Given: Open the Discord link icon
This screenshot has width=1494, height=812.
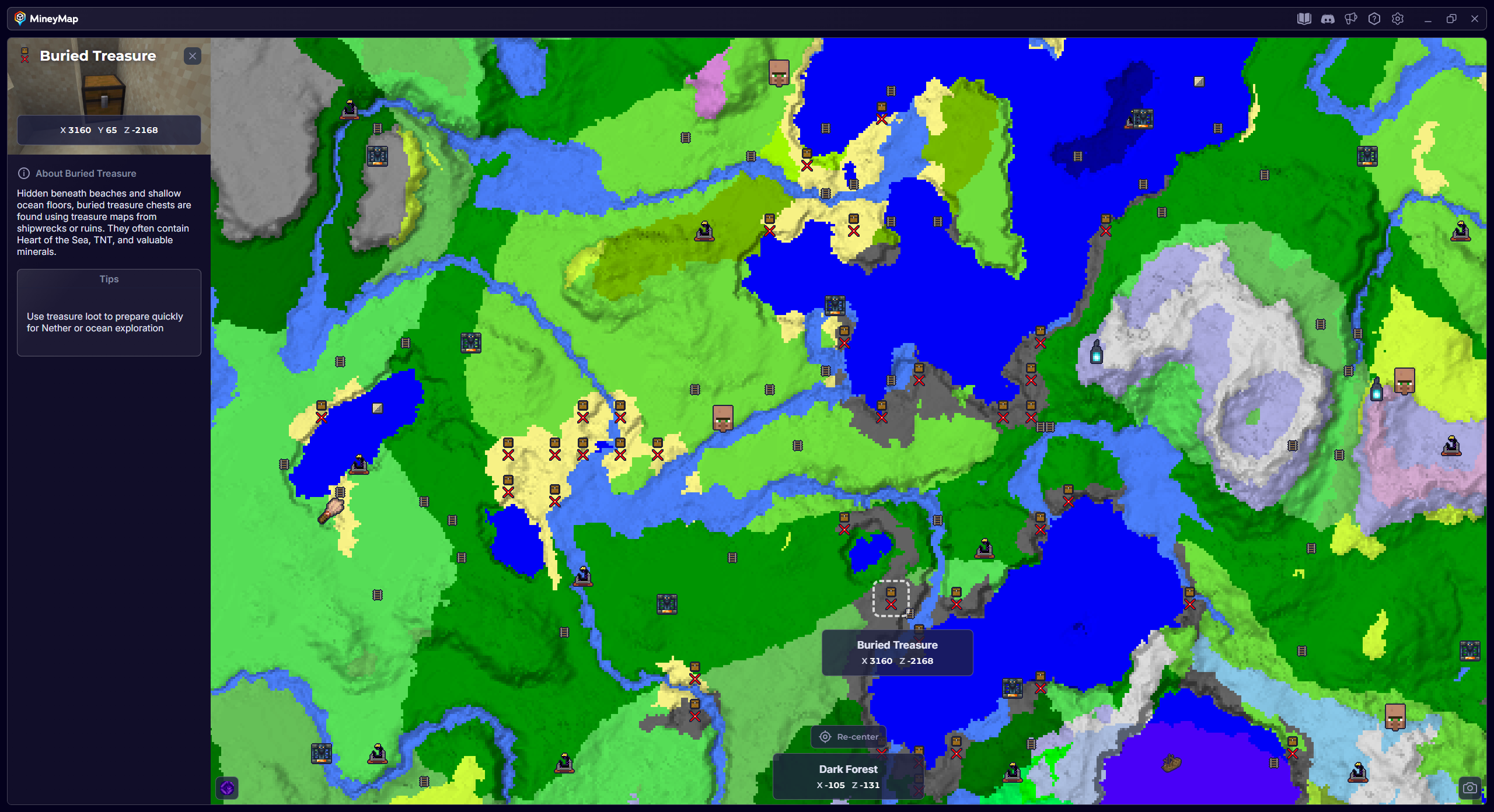Looking at the screenshot, I should [x=1328, y=19].
